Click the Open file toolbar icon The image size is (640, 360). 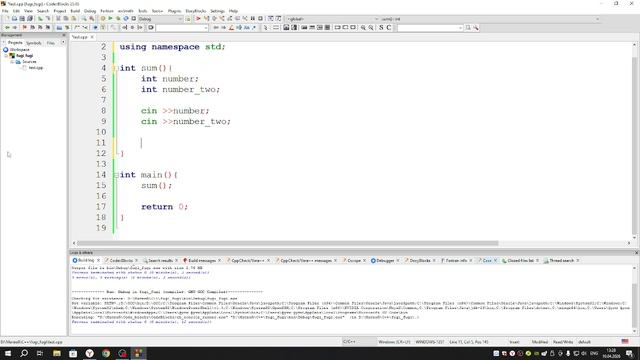14,19
